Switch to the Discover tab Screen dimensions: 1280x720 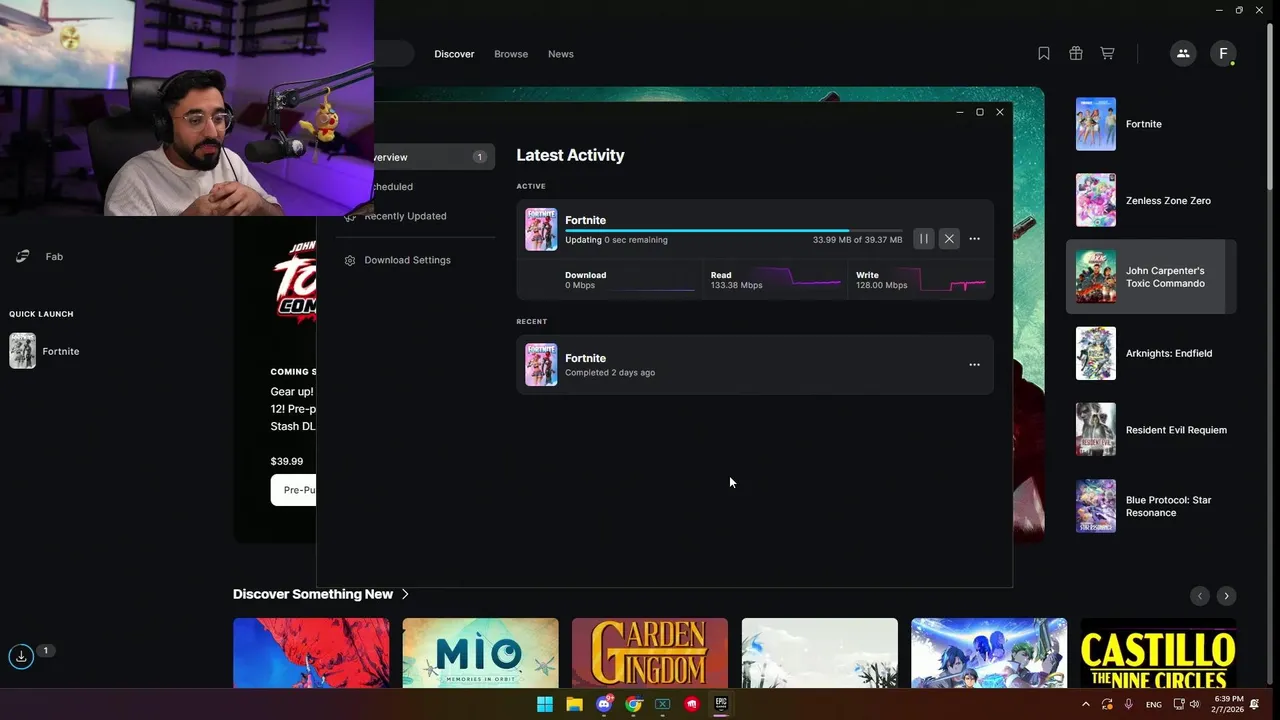pos(454,54)
